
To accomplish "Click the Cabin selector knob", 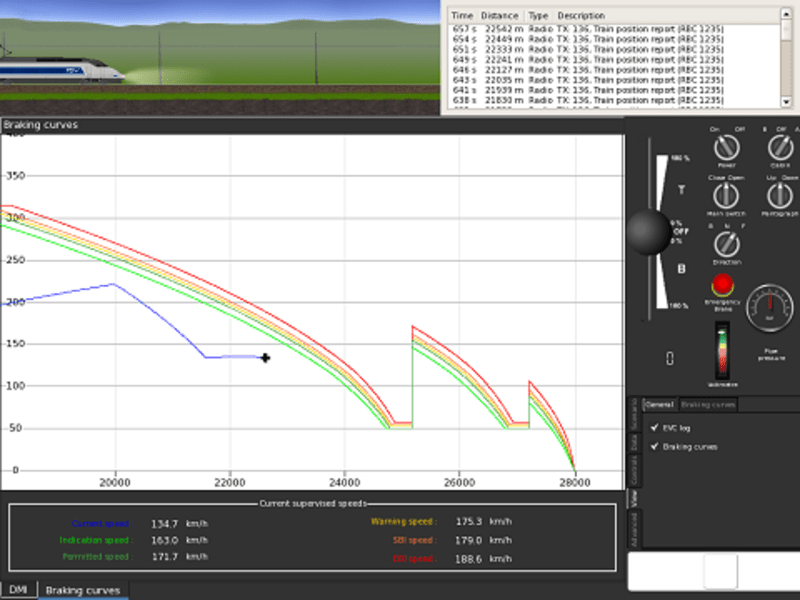I will (x=780, y=148).
